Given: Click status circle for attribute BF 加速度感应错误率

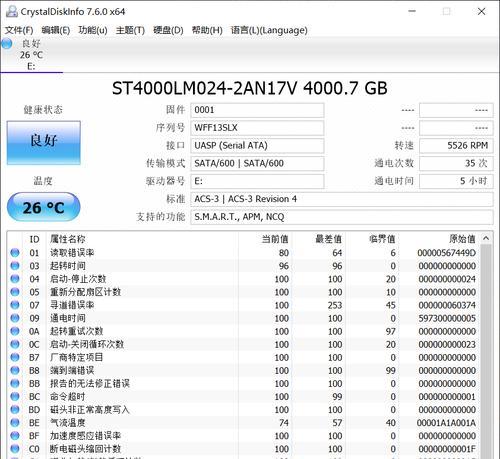Looking at the screenshot, I should point(15,436).
